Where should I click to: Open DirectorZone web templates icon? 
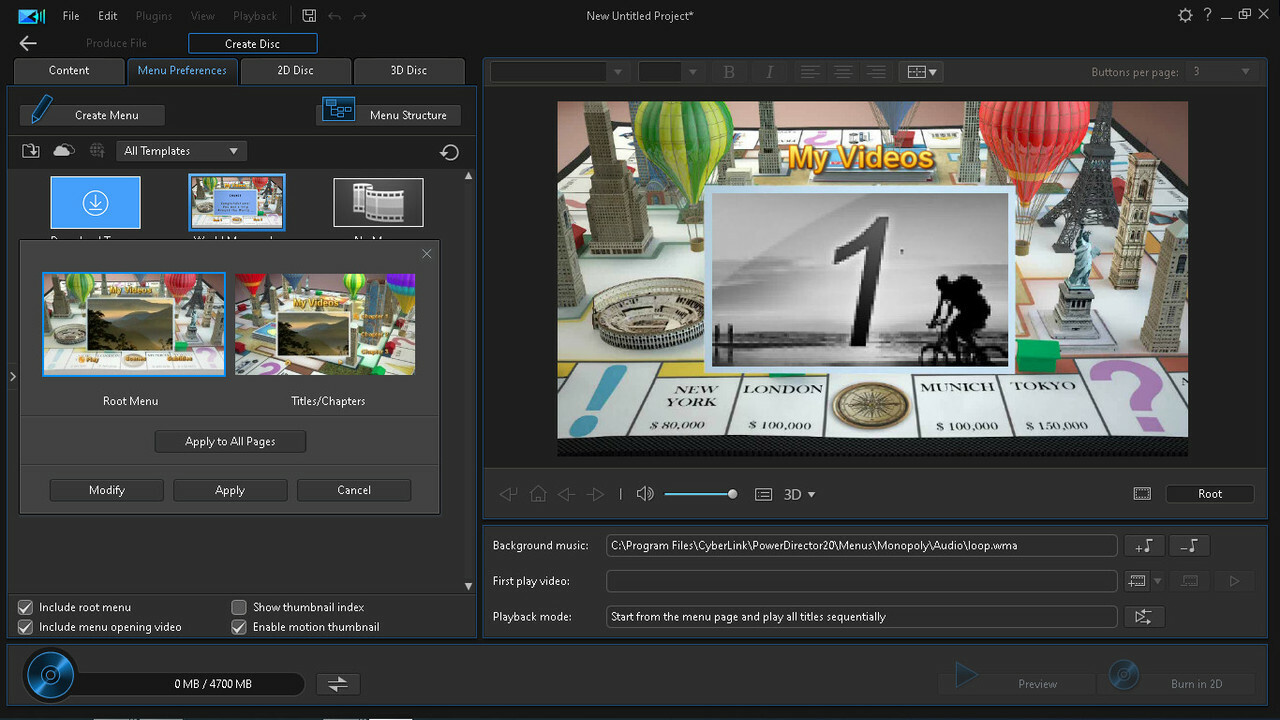[97, 151]
